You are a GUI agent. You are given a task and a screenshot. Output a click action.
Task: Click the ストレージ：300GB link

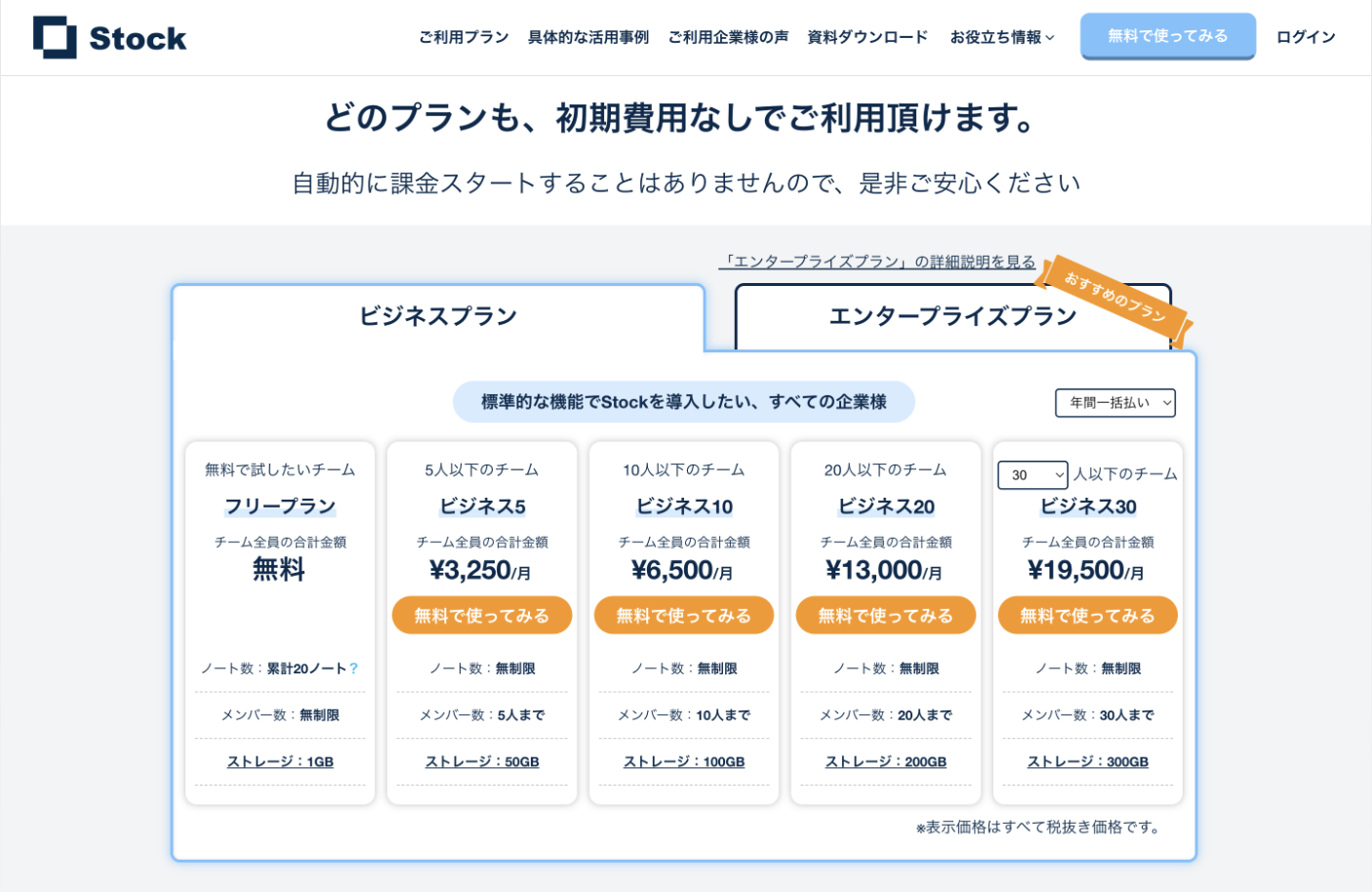[1088, 762]
